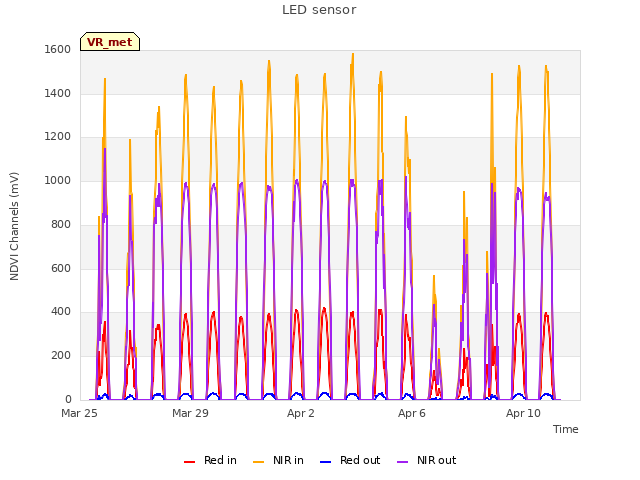This screenshot has height=480, width=640.
Task: Click the 1600 y-axis tick label
Action: [x=58, y=49]
